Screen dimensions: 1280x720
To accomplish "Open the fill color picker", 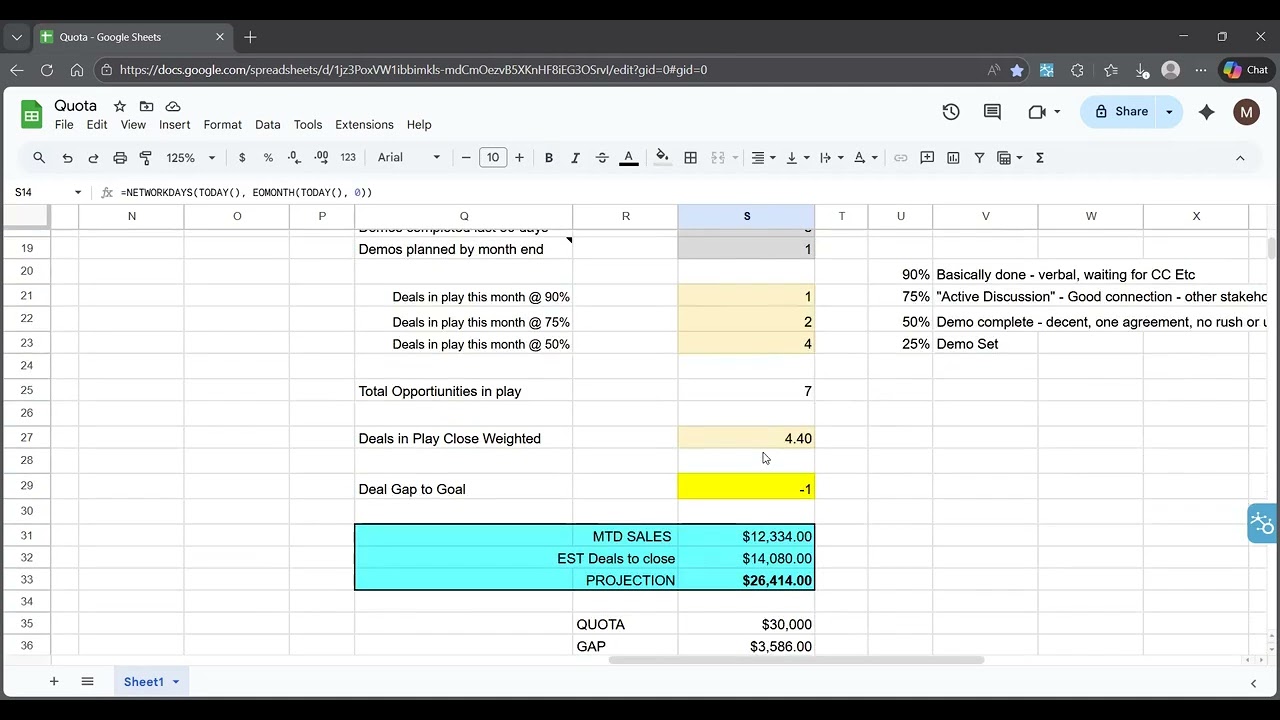I will [x=662, y=158].
